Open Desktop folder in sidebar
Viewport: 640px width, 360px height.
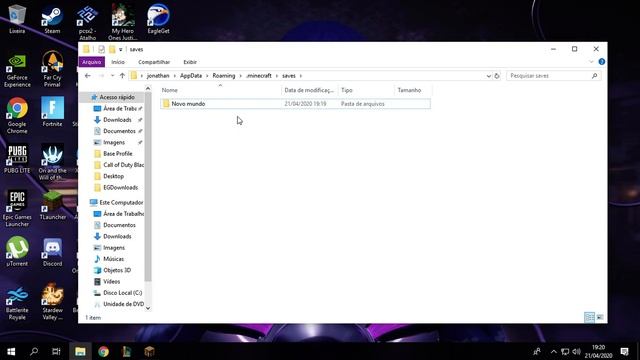(113, 176)
